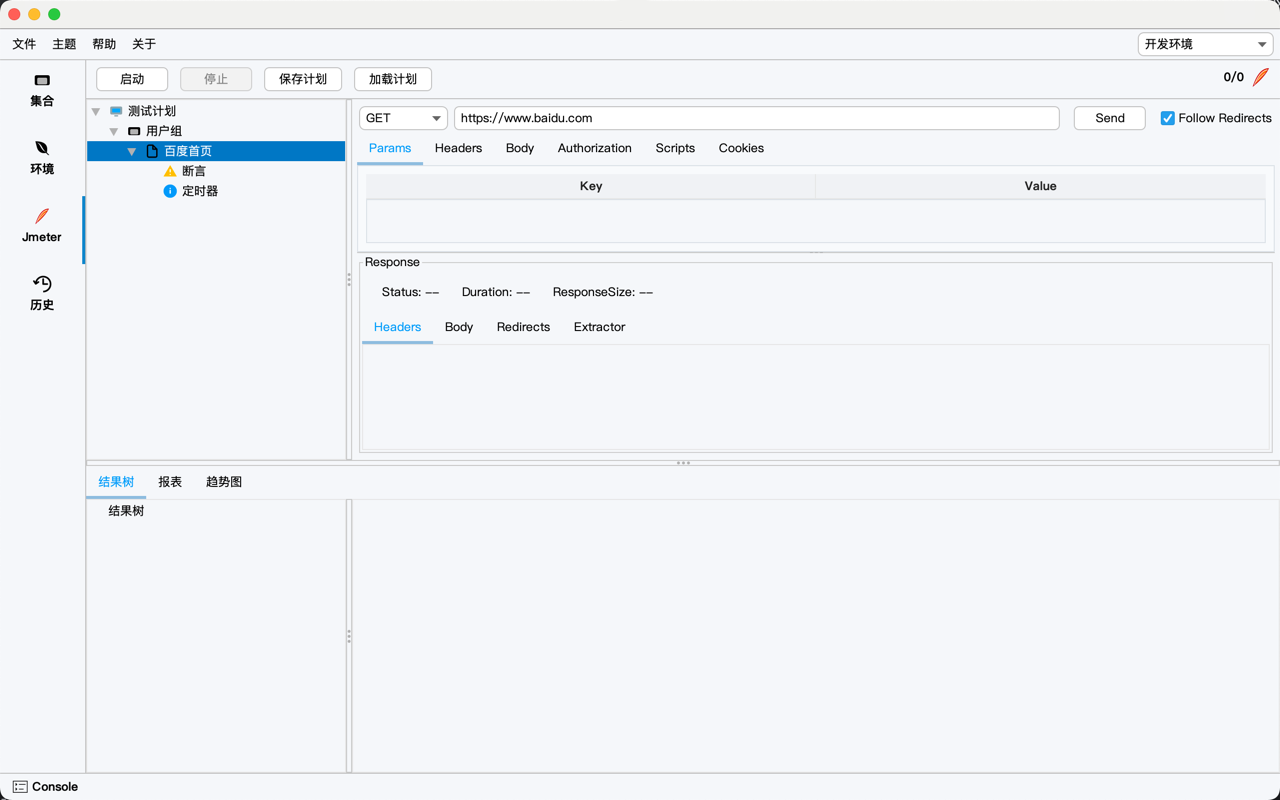Open the Console icon in status bar
Image resolution: width=1280 pixels, height=800 pixels.
click(20, 787)
